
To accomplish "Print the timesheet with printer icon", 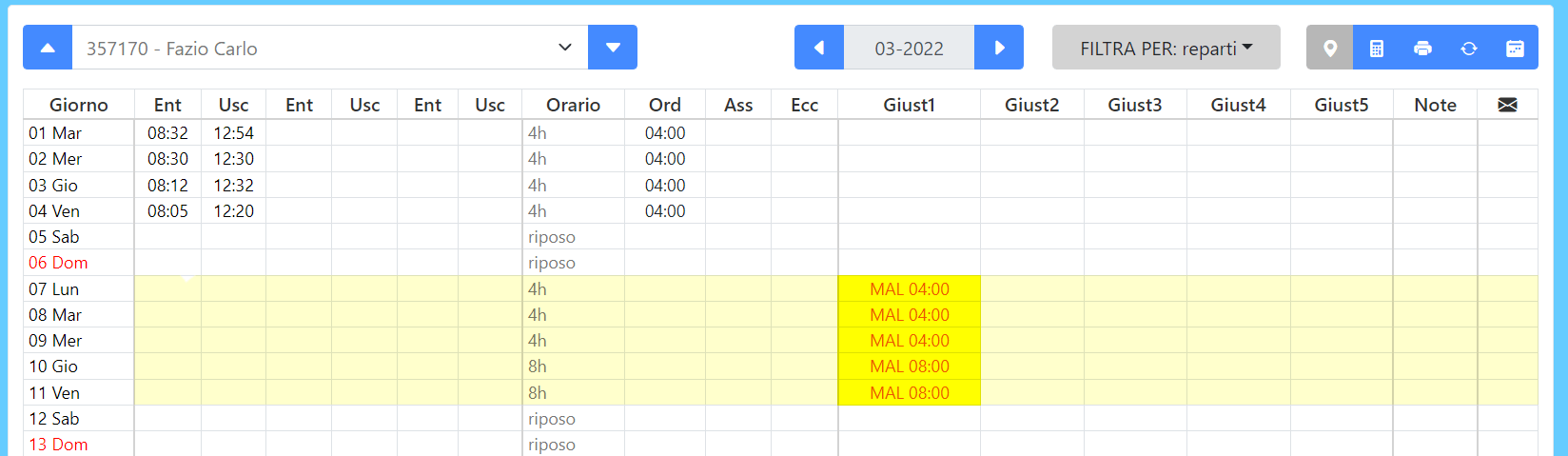I will click(x=1422, y=48).
